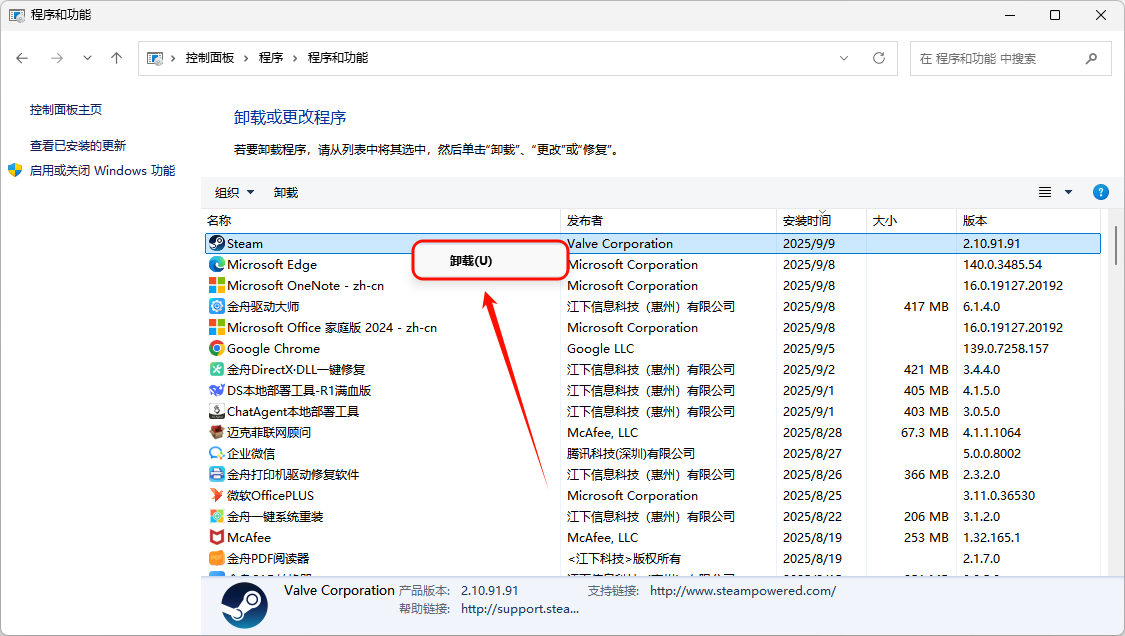The image size is (1125, 636).
Task: Select install date 2025/8/28 cell
Action: (x=812, y=432)
